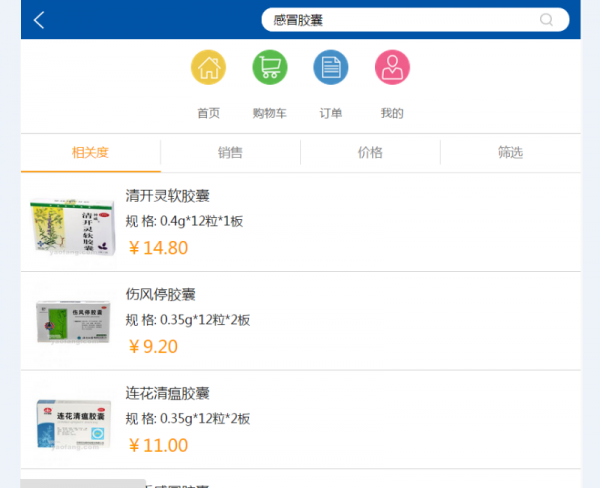Click the ¥11.00 price
This screenshot has width=600, height=488.
pos(158,446)
